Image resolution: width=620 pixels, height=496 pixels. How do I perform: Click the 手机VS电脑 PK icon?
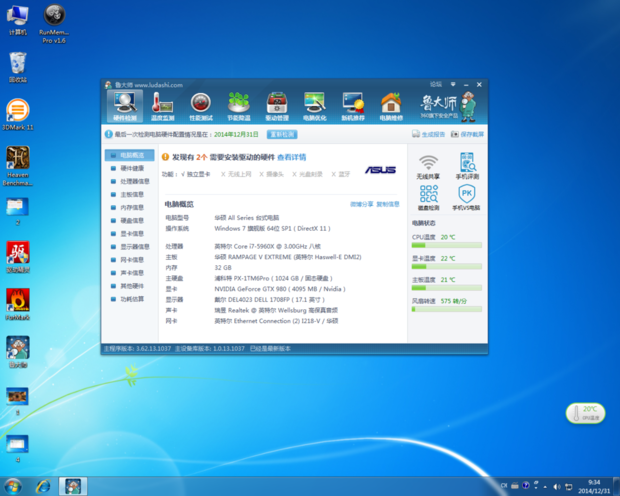point(466,197)
